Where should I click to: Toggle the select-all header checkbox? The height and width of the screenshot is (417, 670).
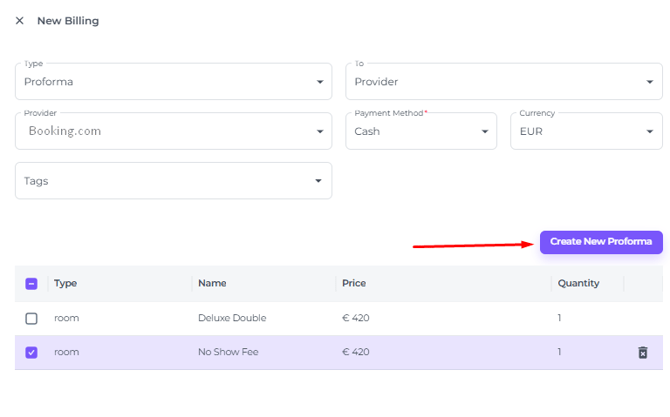(x=31, y=284)
